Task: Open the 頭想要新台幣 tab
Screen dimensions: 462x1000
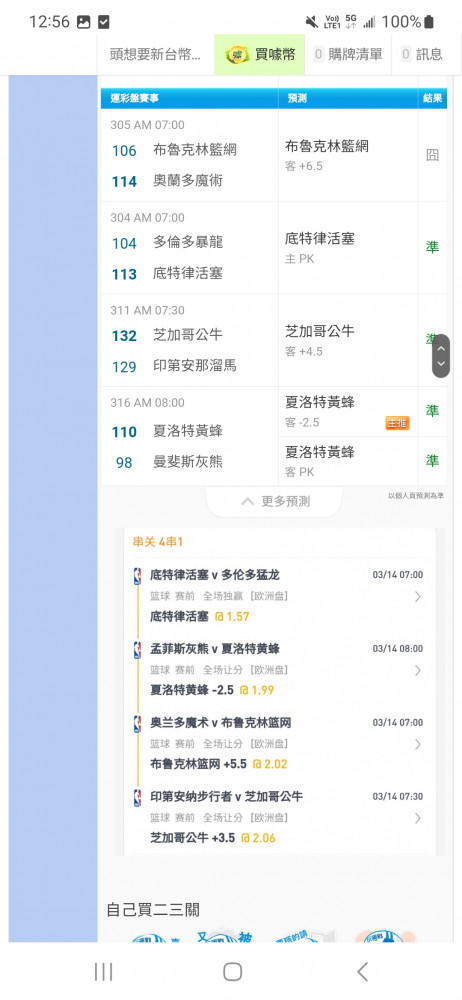Action: click(155, 54)
